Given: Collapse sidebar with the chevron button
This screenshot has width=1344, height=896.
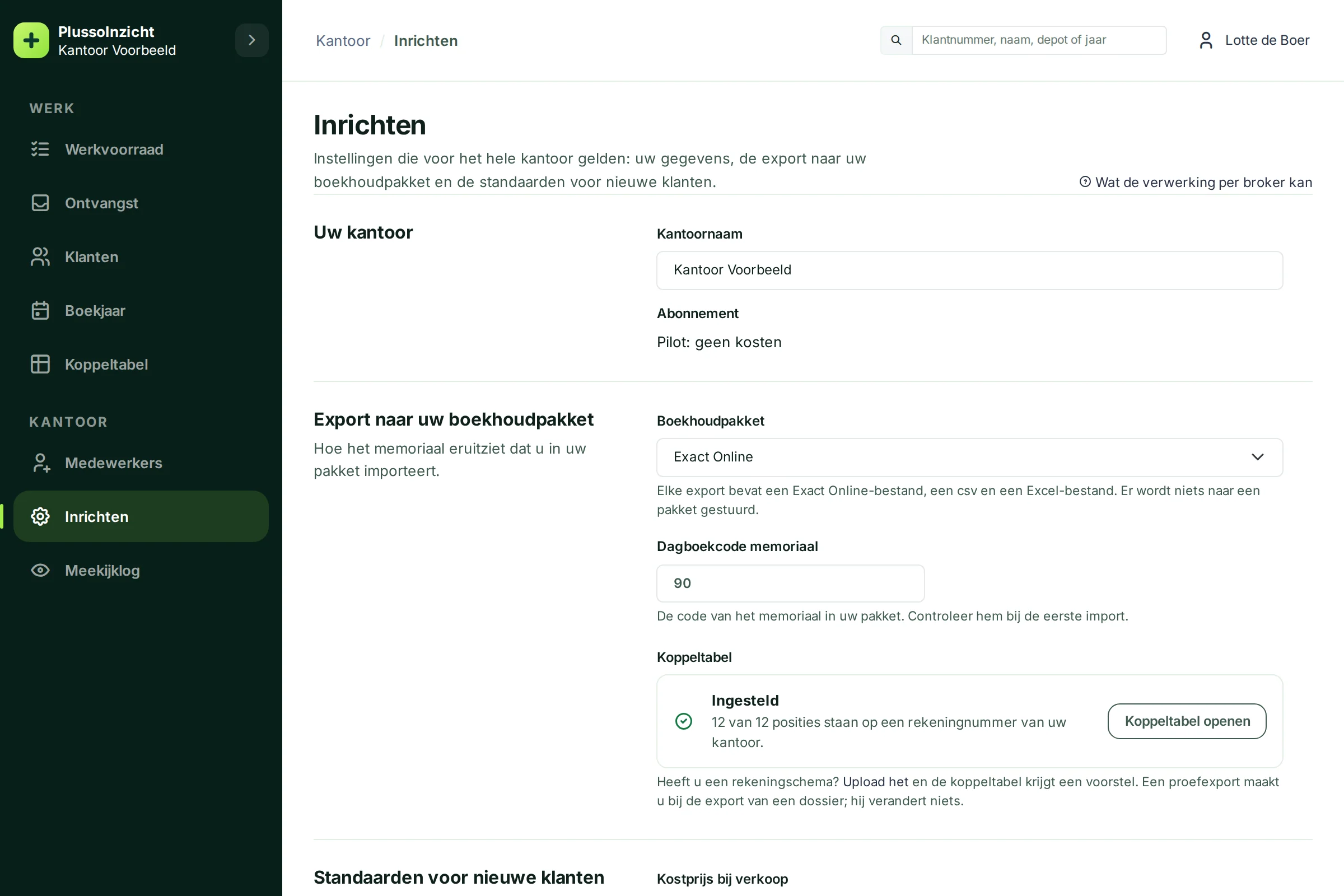Looking at the screenshot, I should click(x=251, y=40).
